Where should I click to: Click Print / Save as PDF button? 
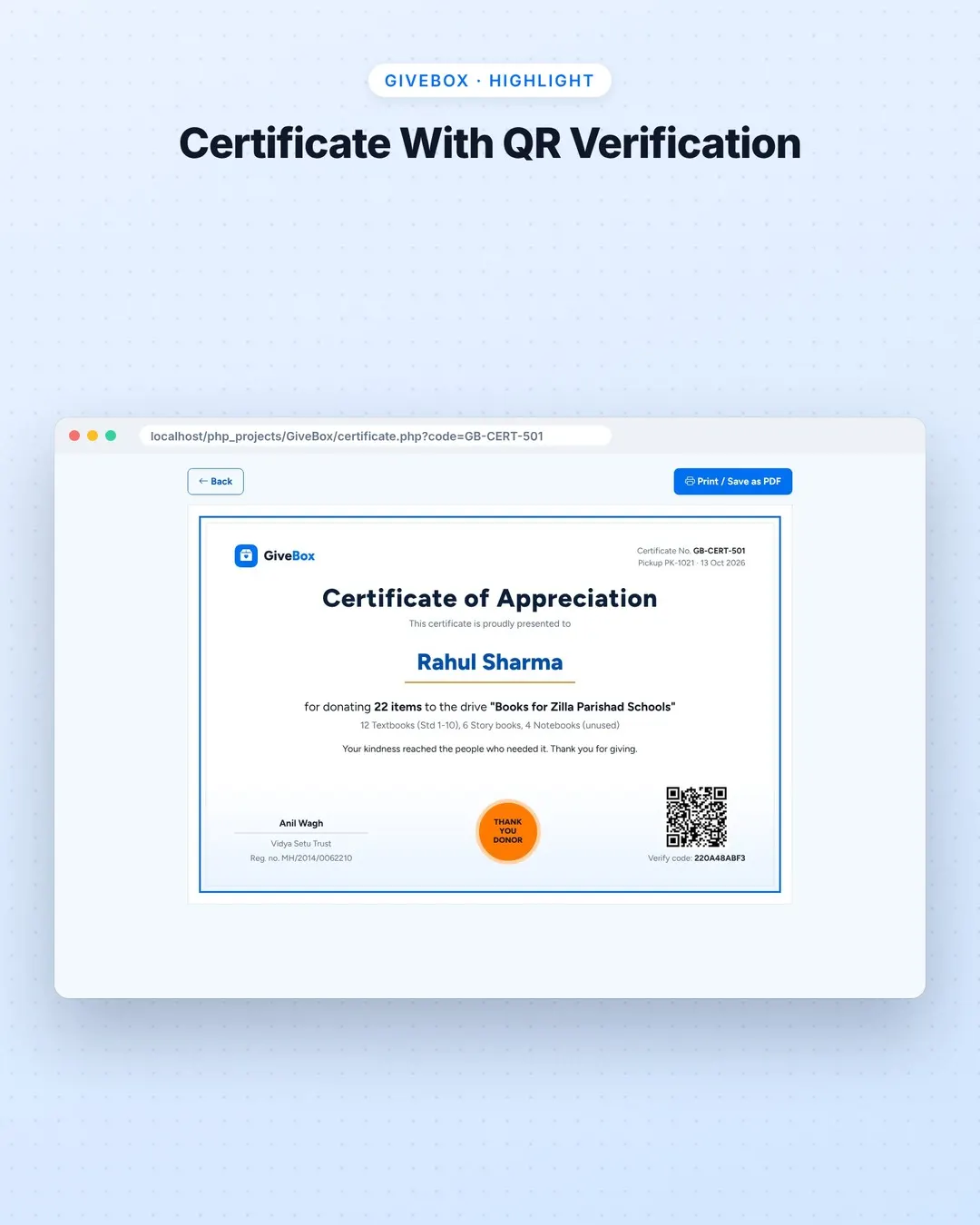(733, 481)
